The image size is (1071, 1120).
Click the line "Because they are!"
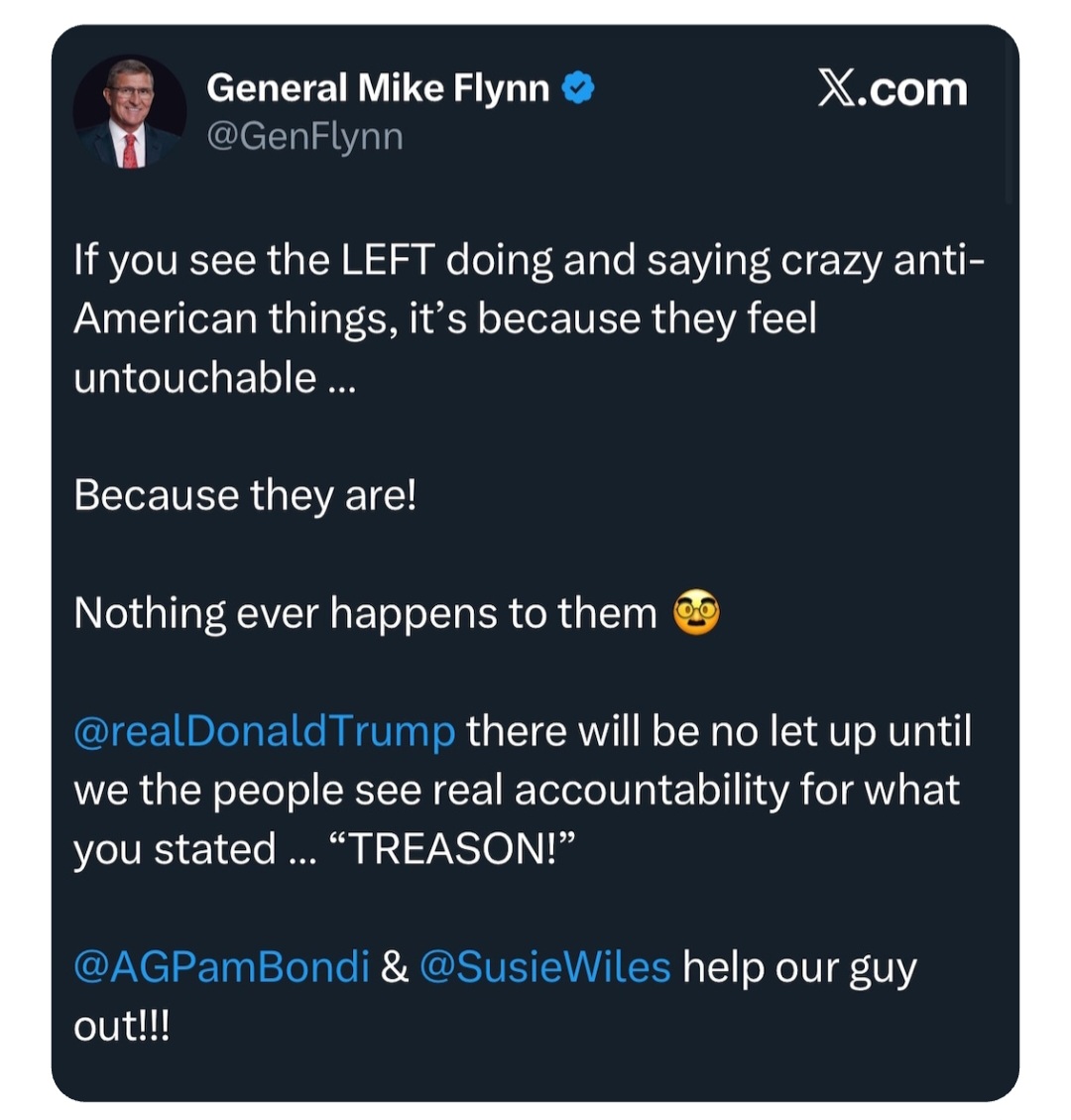point(245,495)
